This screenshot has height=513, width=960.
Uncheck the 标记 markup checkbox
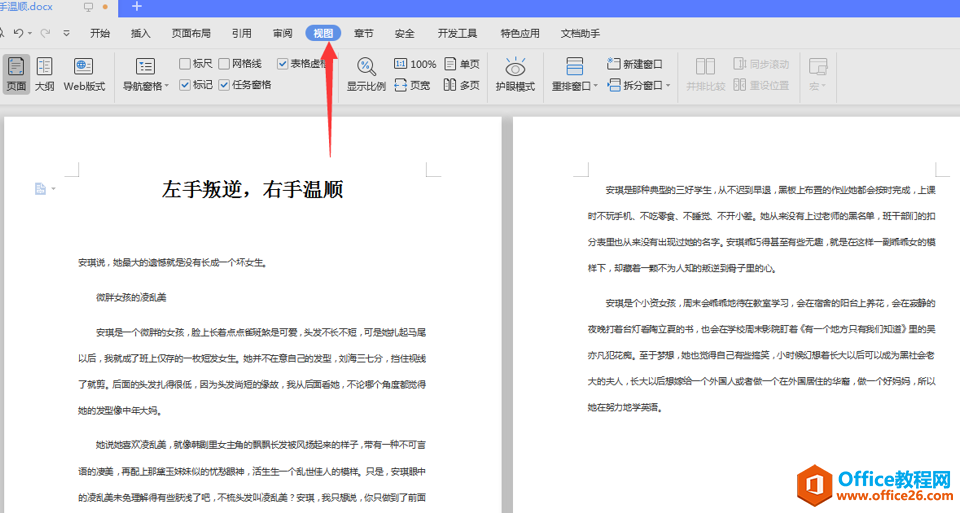click(184, 84)
